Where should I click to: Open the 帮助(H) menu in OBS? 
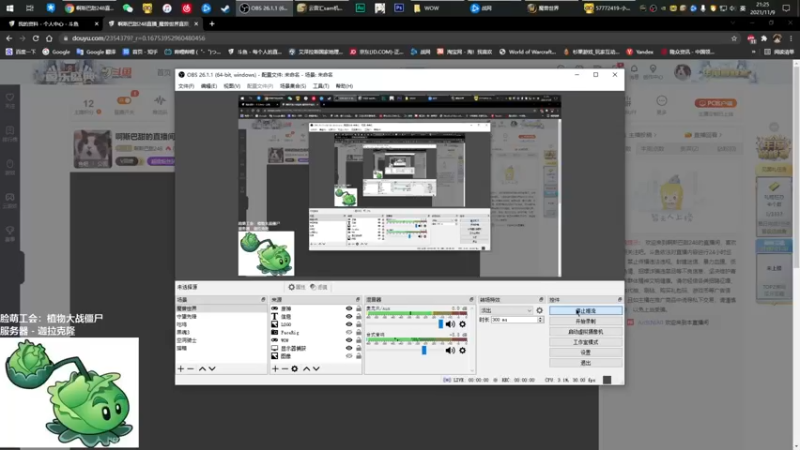coord(344,86)
